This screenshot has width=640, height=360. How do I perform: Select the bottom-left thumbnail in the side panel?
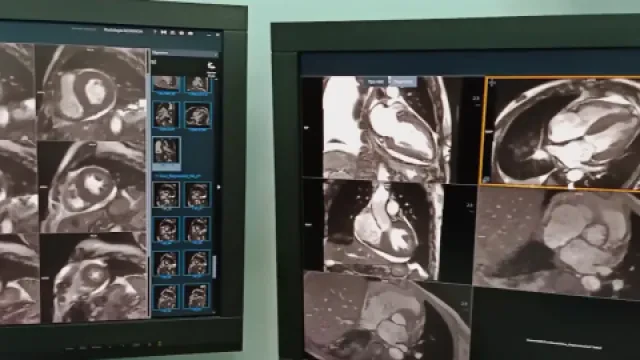click(167, 298)
